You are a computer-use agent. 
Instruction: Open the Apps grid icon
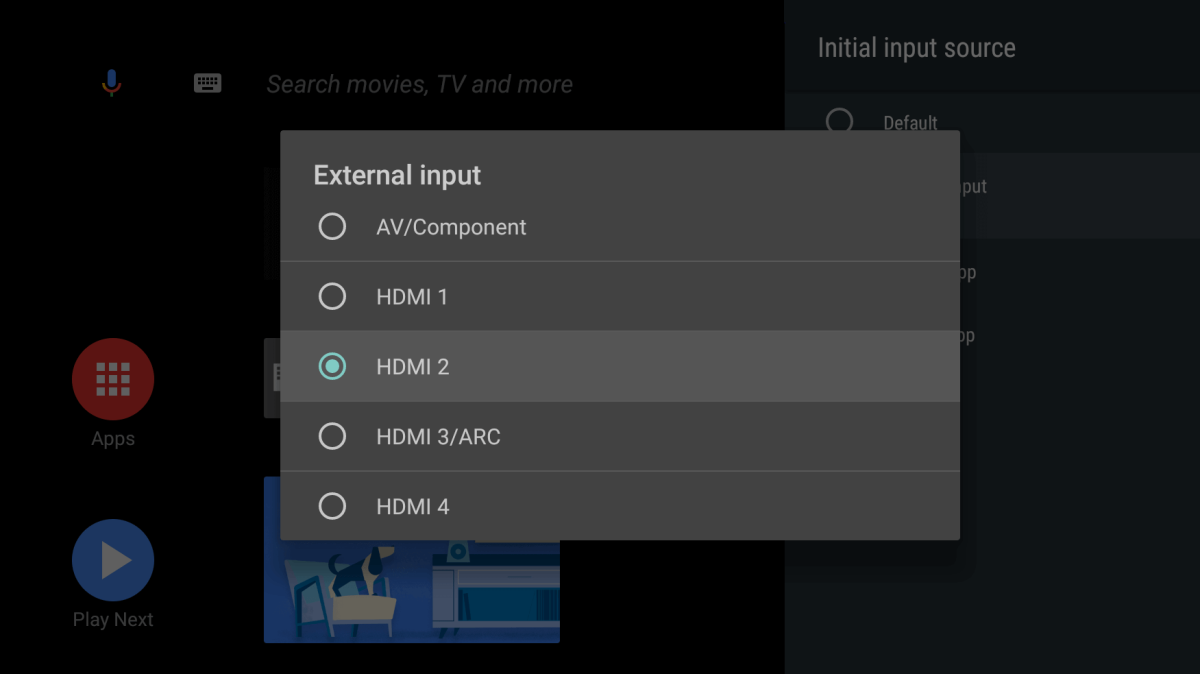pos(112,379)
